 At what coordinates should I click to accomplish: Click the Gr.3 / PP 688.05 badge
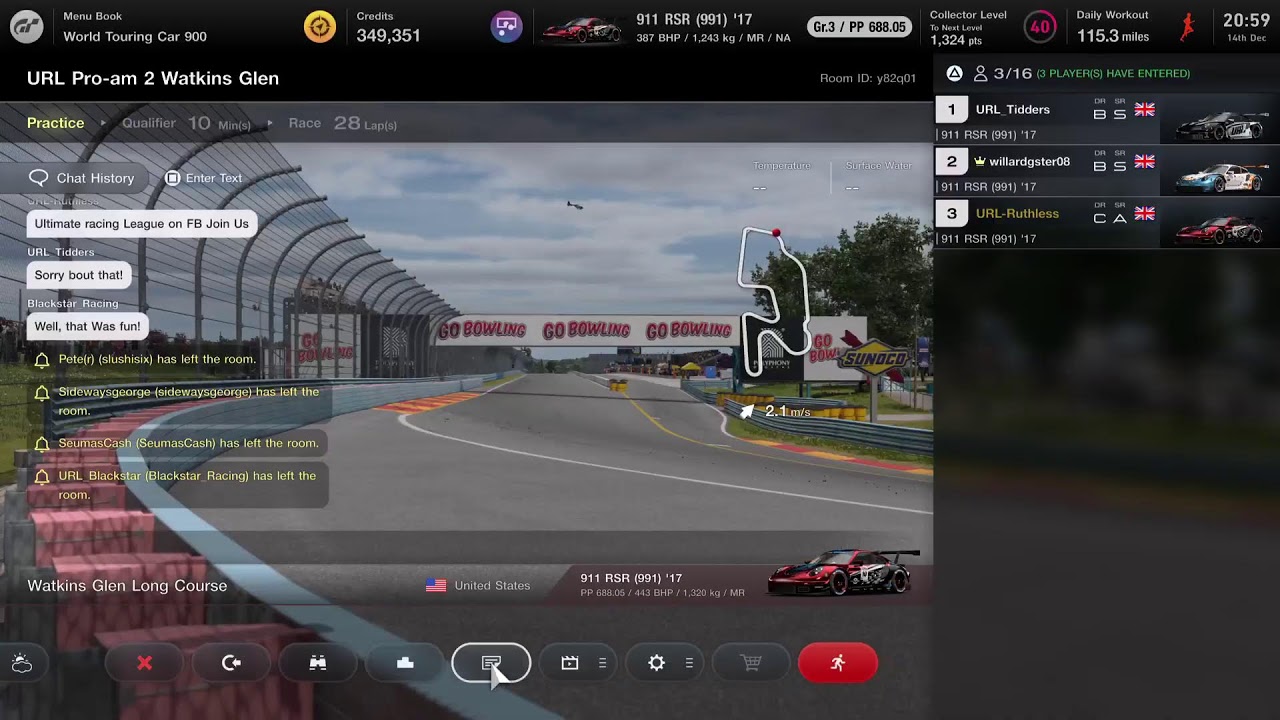click(859, 27)
